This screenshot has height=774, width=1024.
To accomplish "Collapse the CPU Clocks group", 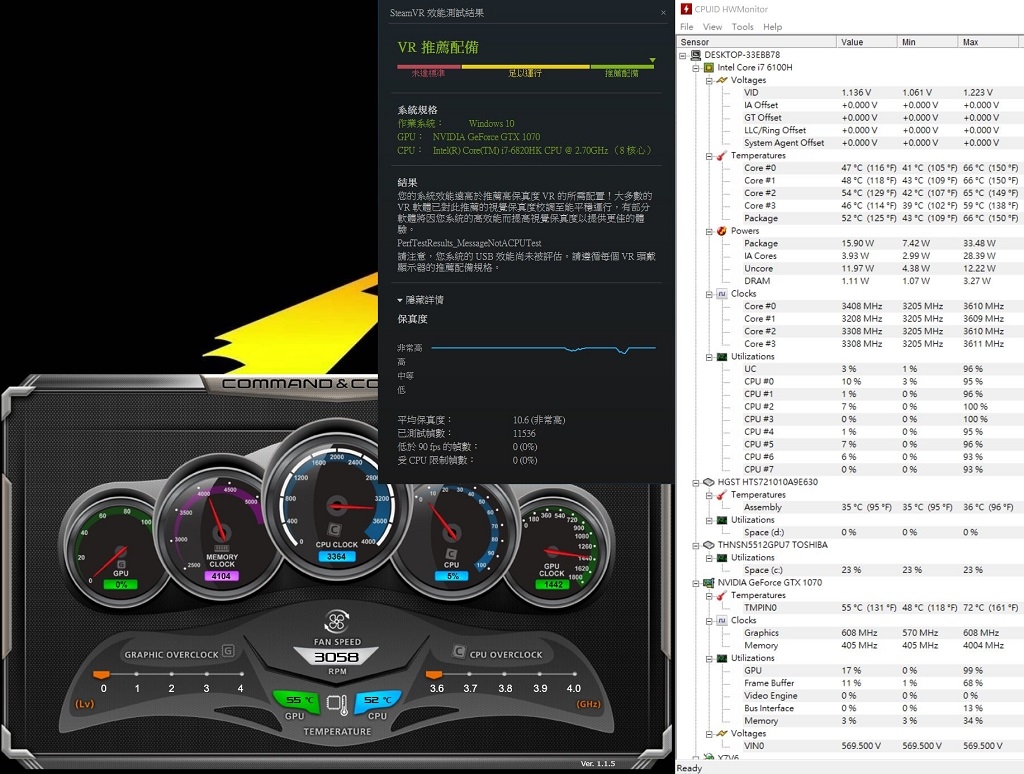I will coord(709,294).
